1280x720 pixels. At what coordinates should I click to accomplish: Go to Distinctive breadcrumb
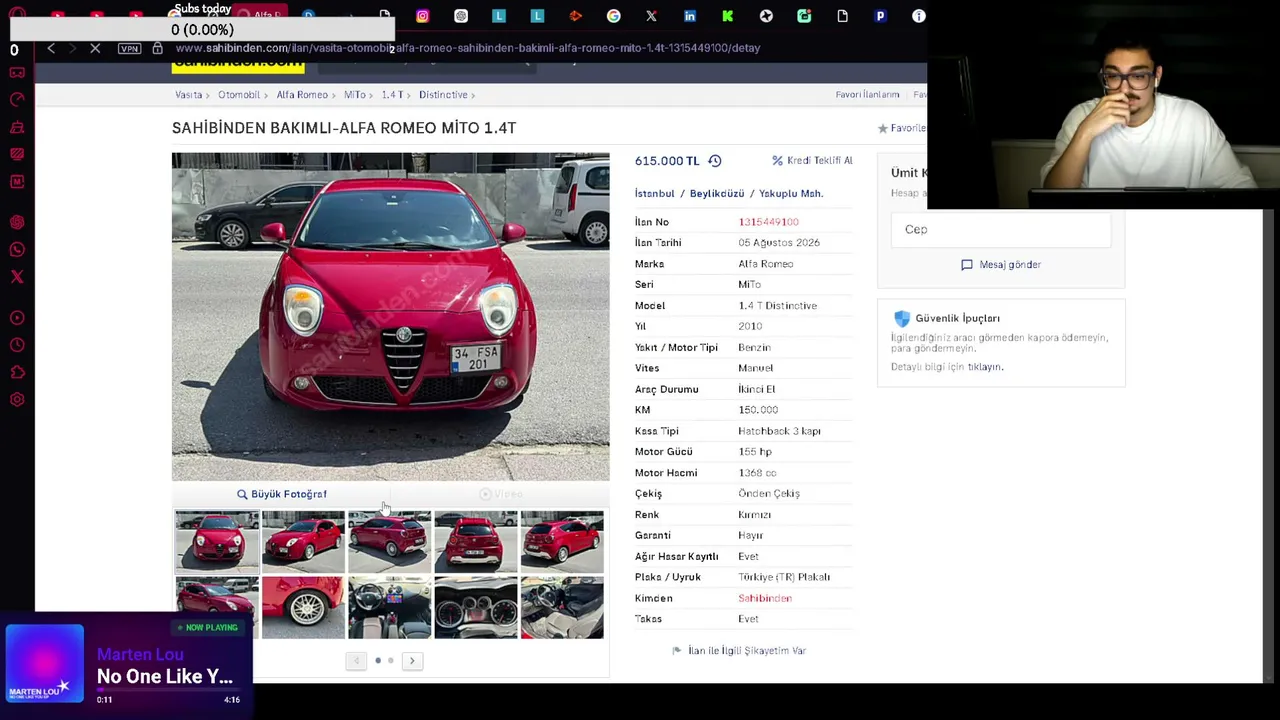click(x=443, y=95)
